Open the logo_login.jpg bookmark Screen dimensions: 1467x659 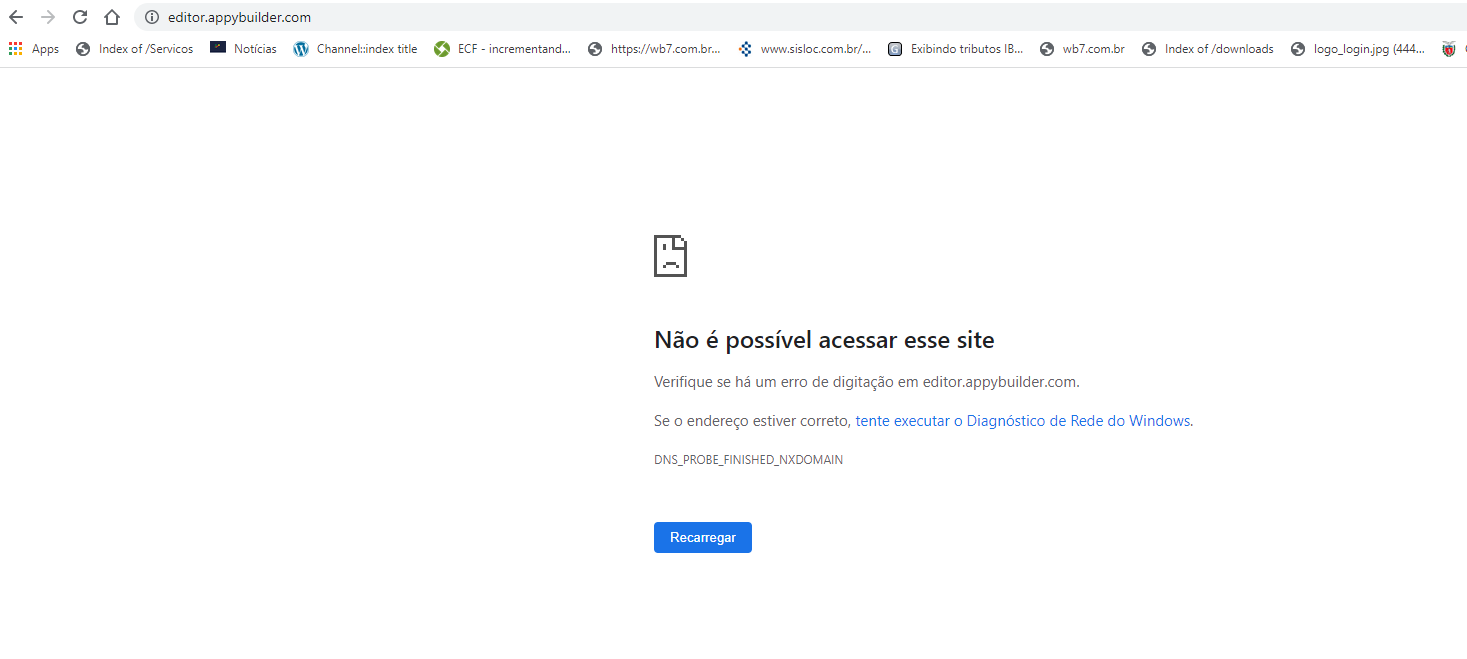(1358, 49)
